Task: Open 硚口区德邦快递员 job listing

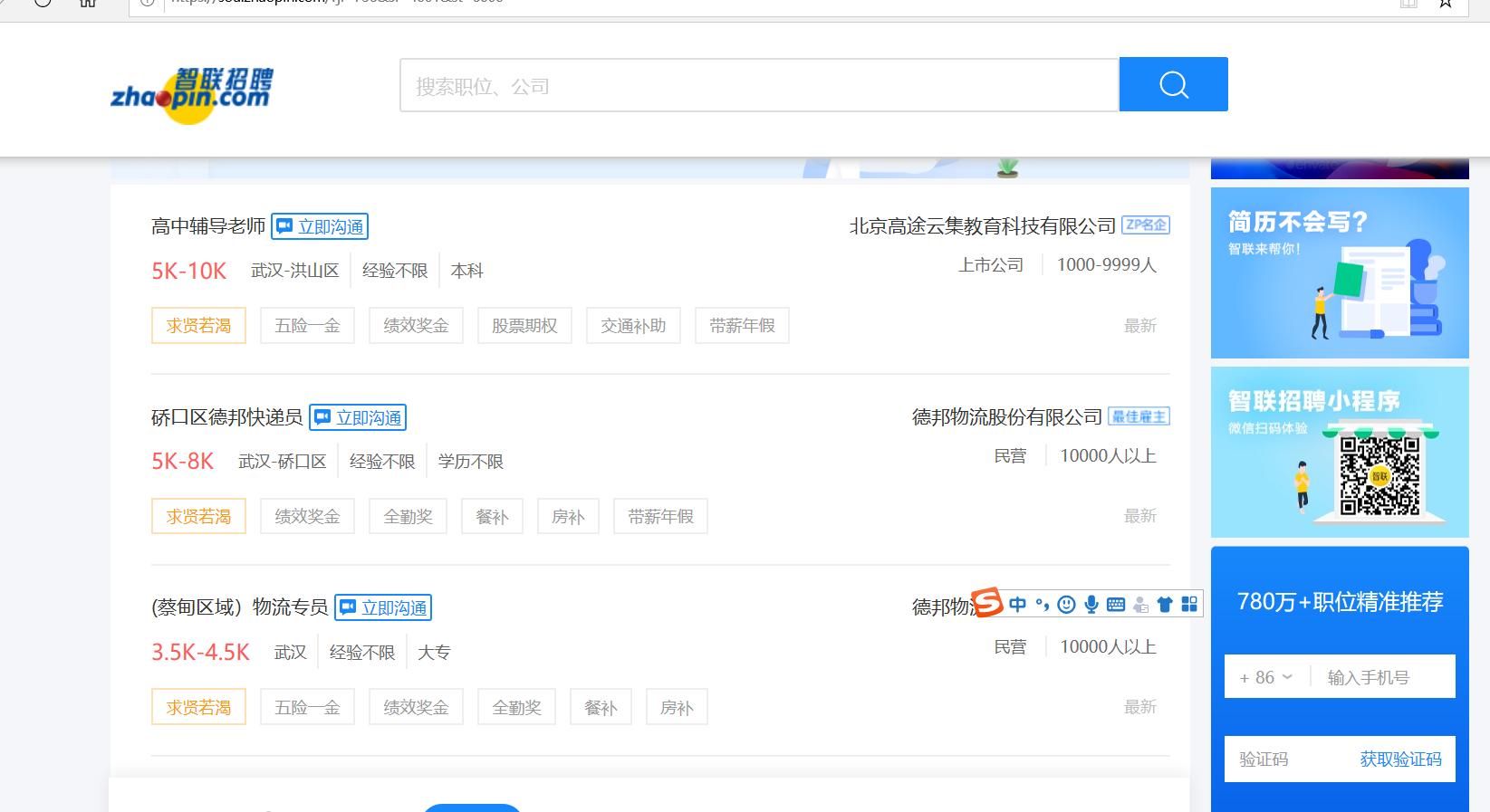Action: pos(226,417)
